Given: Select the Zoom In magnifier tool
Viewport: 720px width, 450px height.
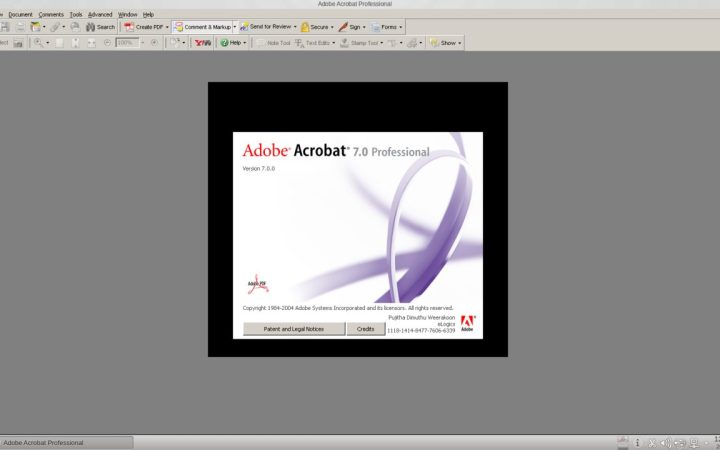Looking at the screenshot, I should (x=38, y=43).
